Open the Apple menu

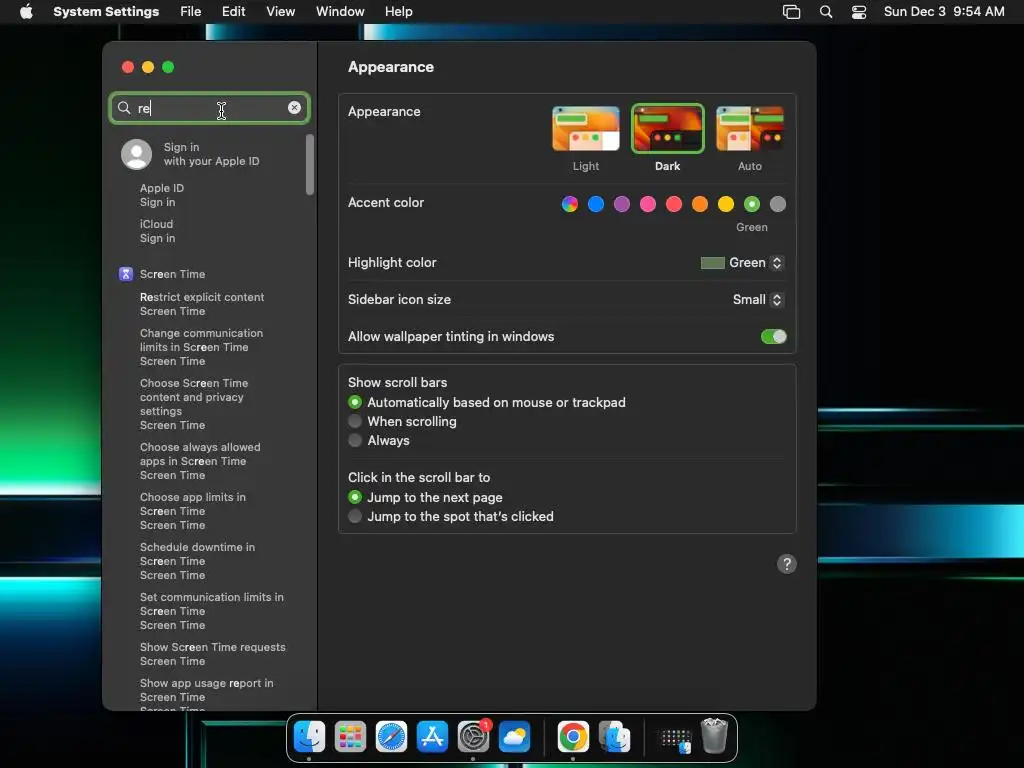point(26,11)
